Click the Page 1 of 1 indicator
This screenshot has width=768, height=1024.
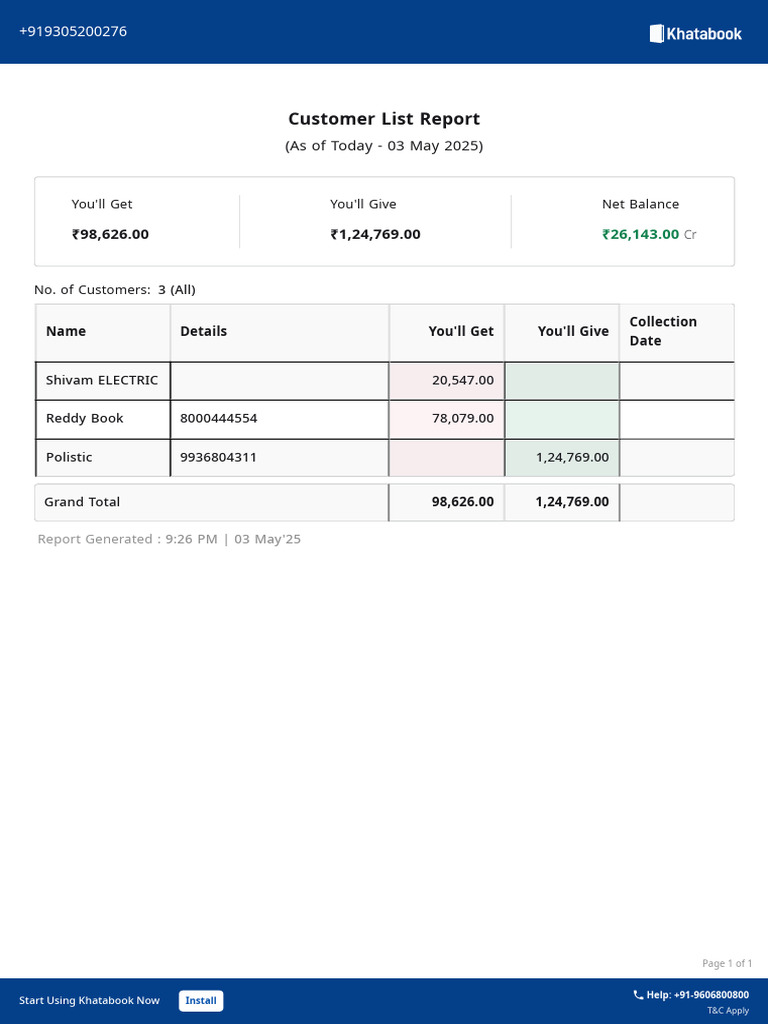point(727,963)
